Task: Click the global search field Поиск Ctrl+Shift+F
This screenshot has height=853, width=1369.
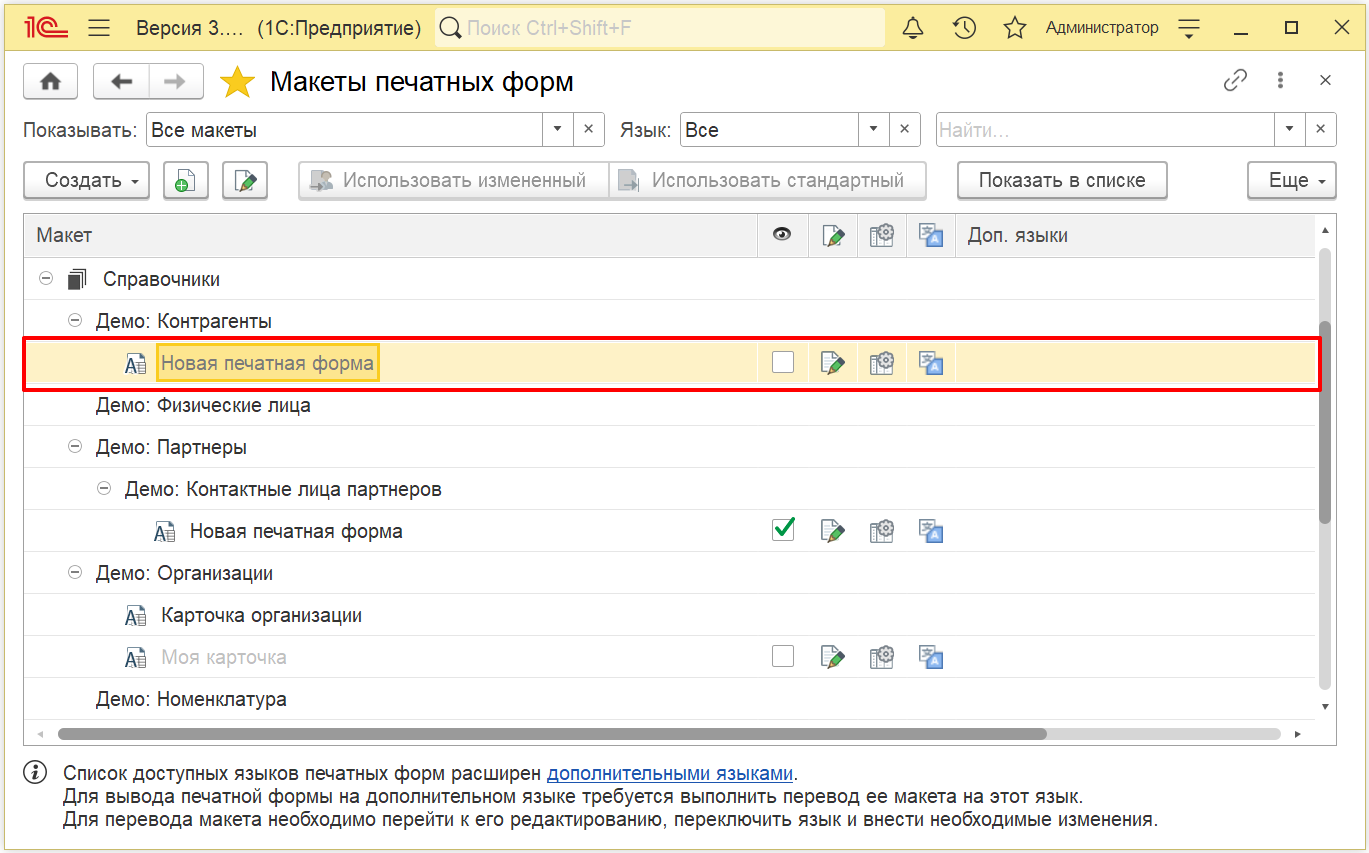Action: point(660,28)
